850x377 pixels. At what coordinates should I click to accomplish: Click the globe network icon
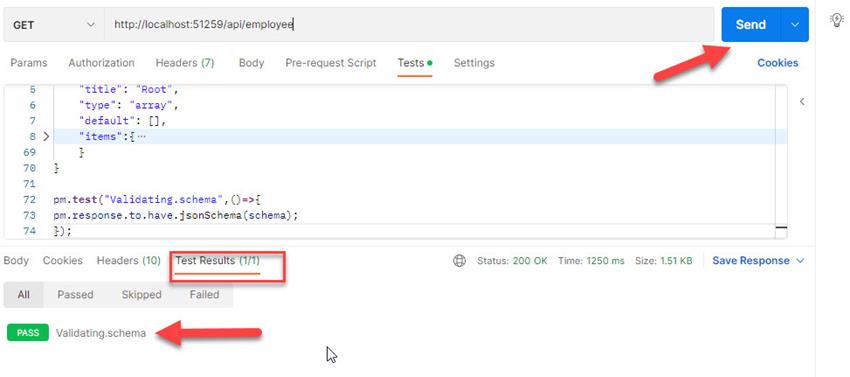point(459,261)
